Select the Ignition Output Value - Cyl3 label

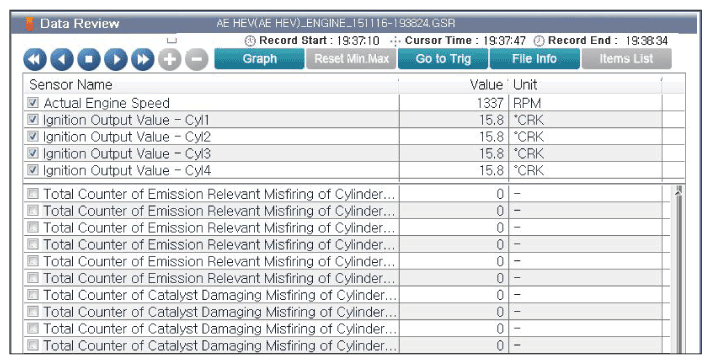[127, 154]
